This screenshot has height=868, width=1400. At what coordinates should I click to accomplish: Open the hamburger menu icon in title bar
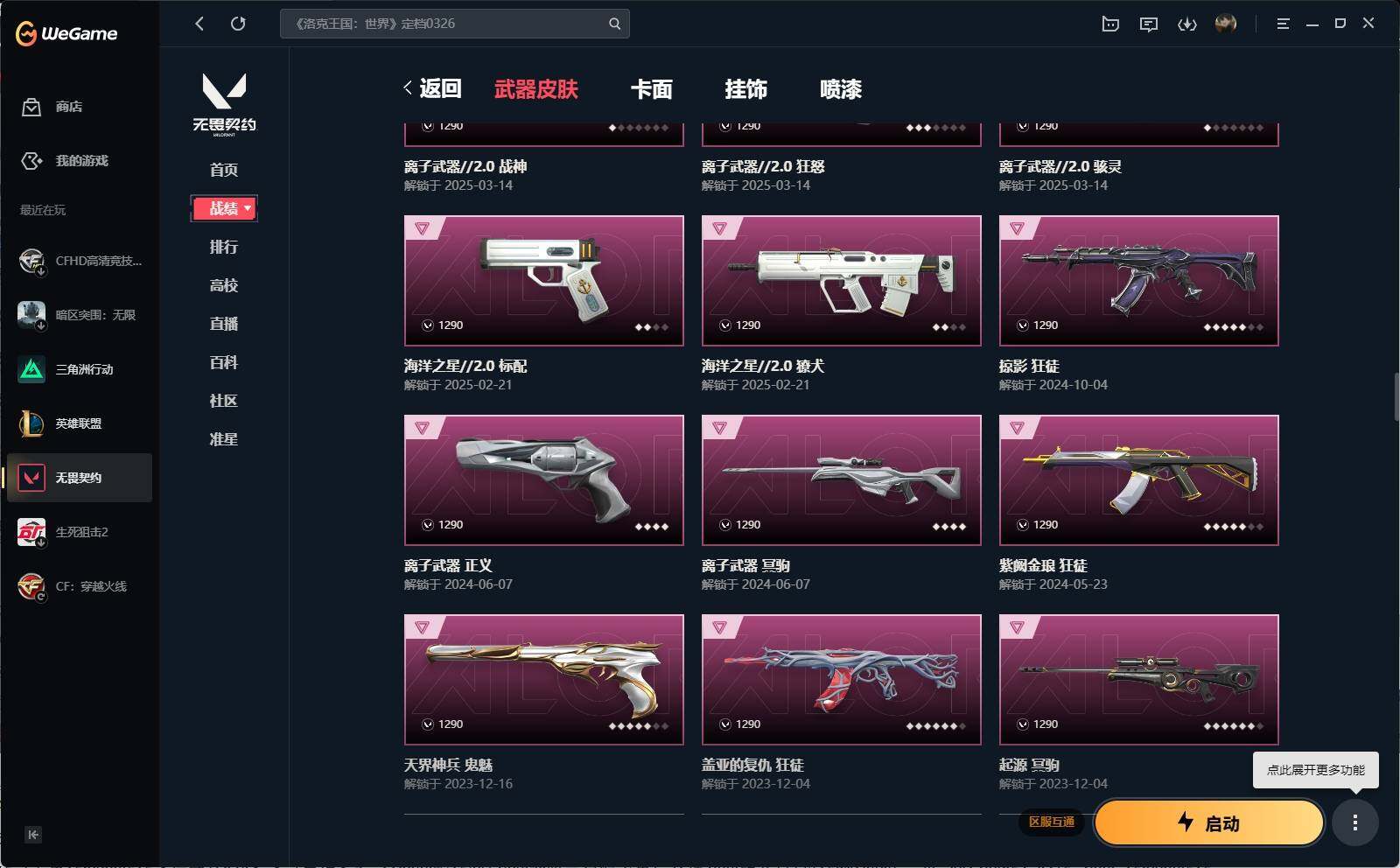click(1283, 24)
